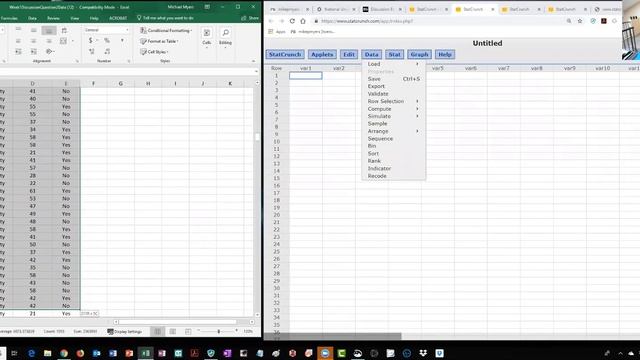Open the ACROBAT tab in Excel

point(118,18)
